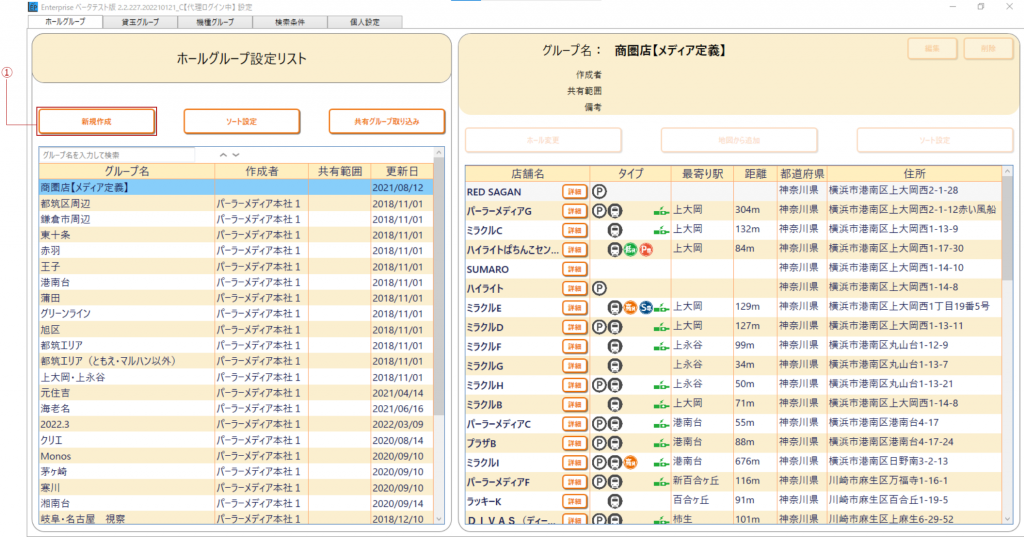Image resolution: width=1024 pixels, height=537 pixels.
Task: Sort by 距離 column header
Action: tap(755, 174)
